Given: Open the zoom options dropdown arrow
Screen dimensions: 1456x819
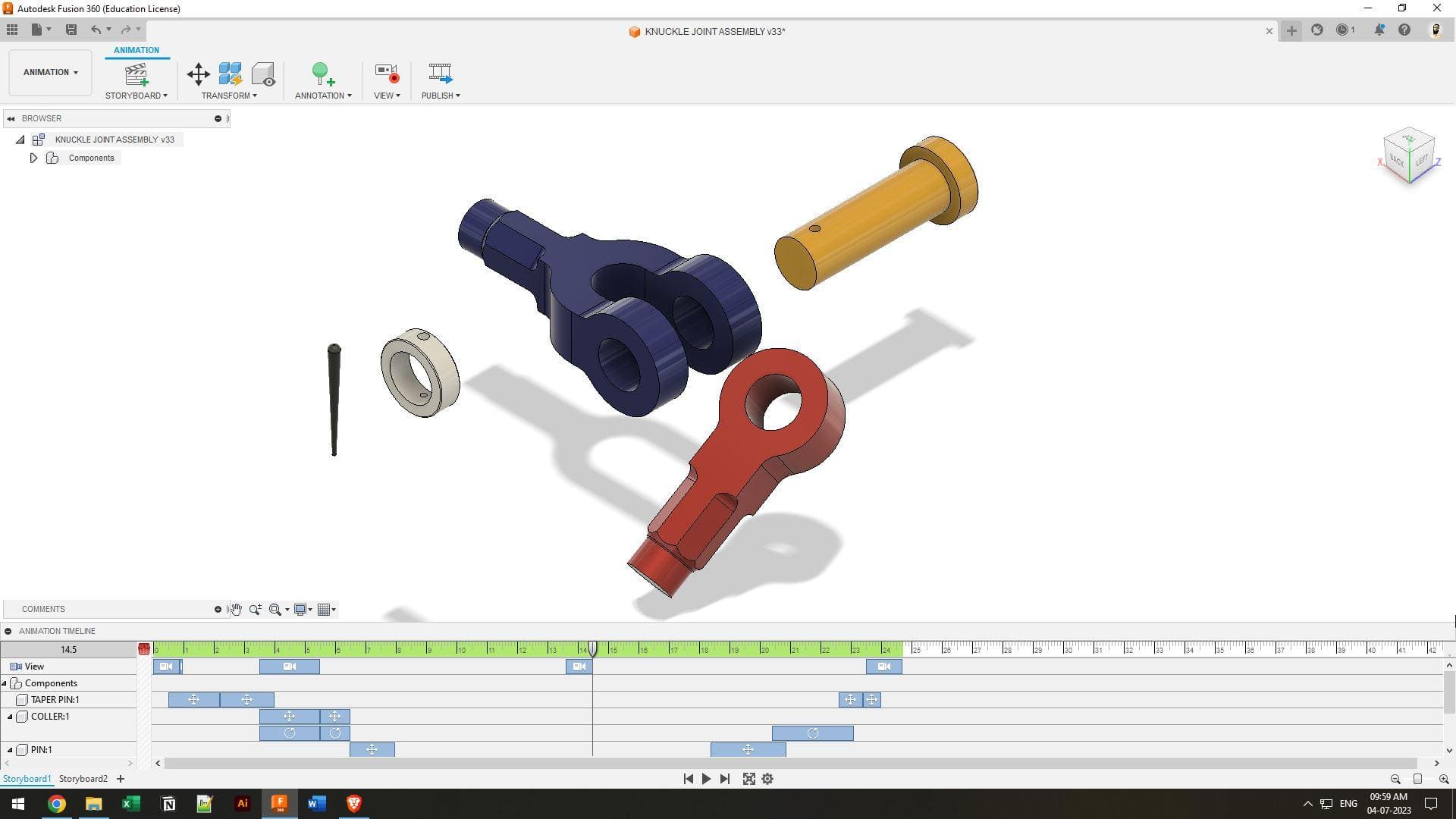Looking at the screenshot, I should click(x=287, y=610).
